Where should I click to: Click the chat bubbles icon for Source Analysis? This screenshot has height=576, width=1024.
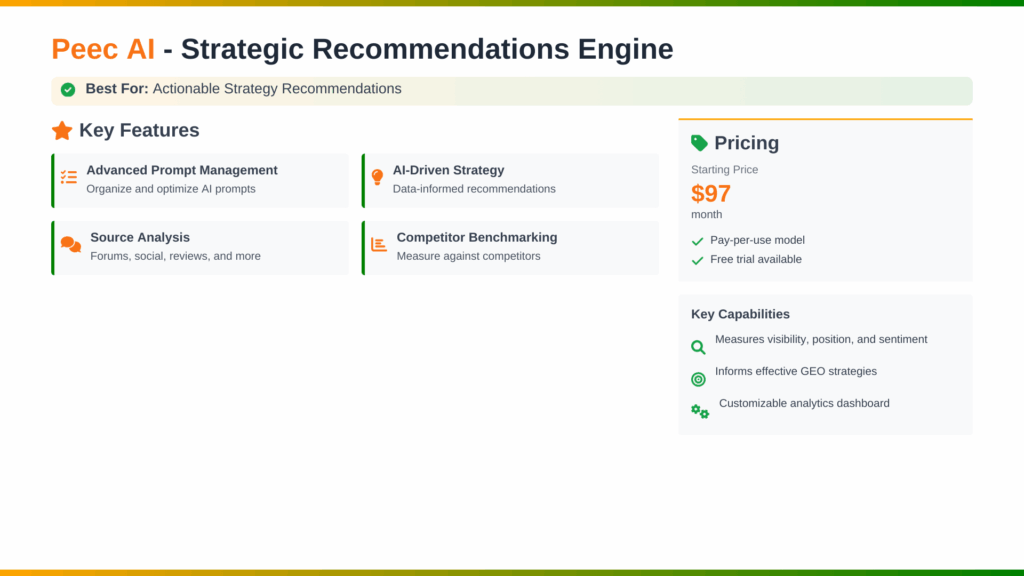(x=70, y=245)
